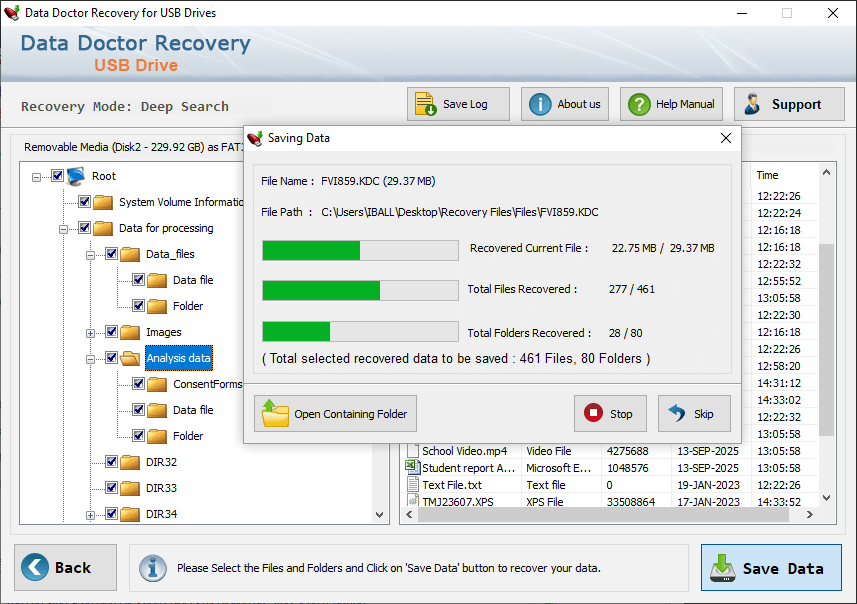
Task: Toggle the Data_files folder checkbox
Action: click(111, 254)
